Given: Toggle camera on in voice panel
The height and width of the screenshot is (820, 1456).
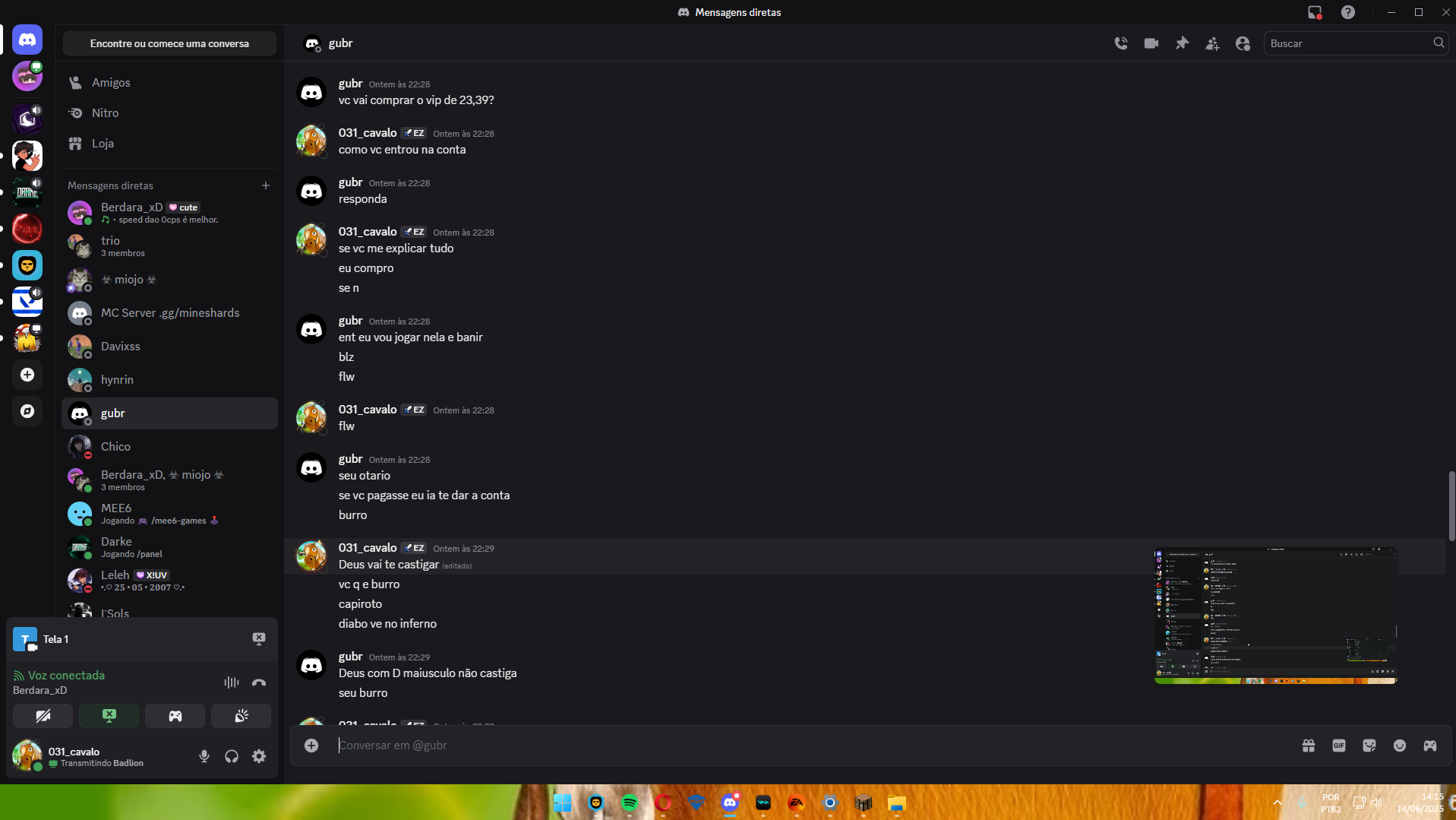Looking at the screenshot, I should tap(43, 716).
